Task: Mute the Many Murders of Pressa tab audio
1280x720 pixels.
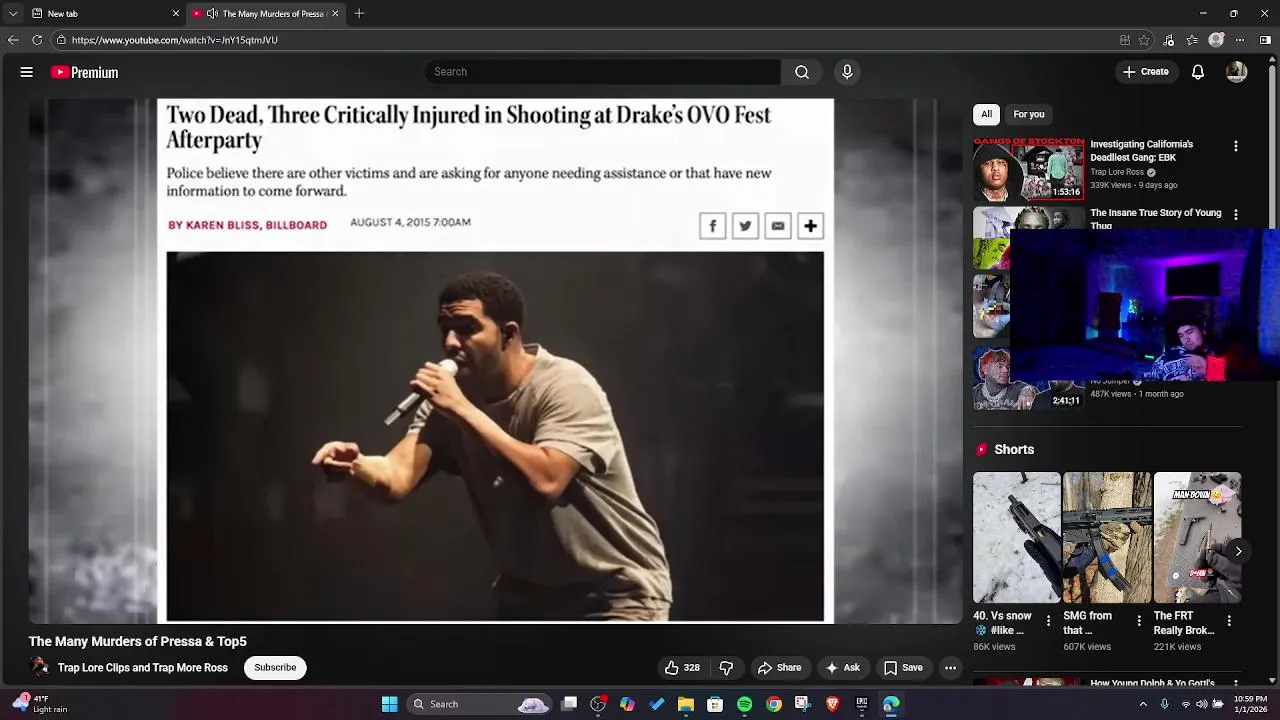Action: (x=212, y=13)
